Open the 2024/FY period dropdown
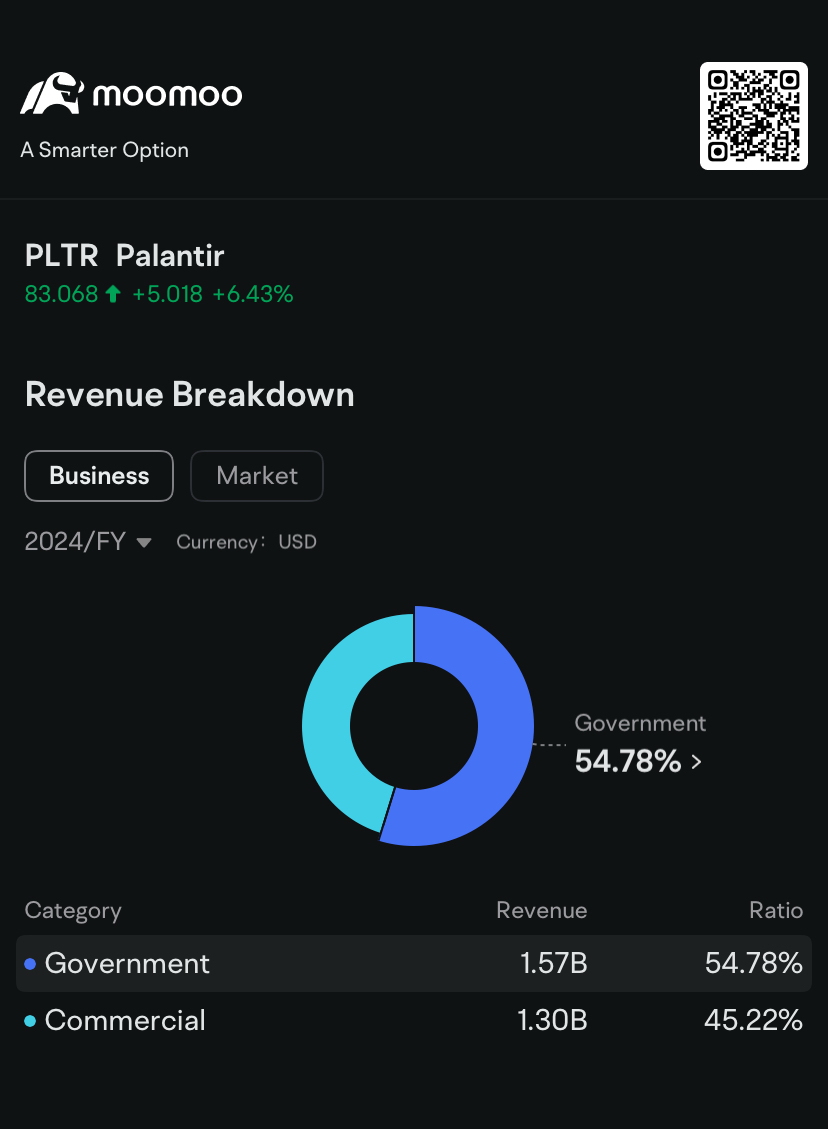 tap(88, 541)
